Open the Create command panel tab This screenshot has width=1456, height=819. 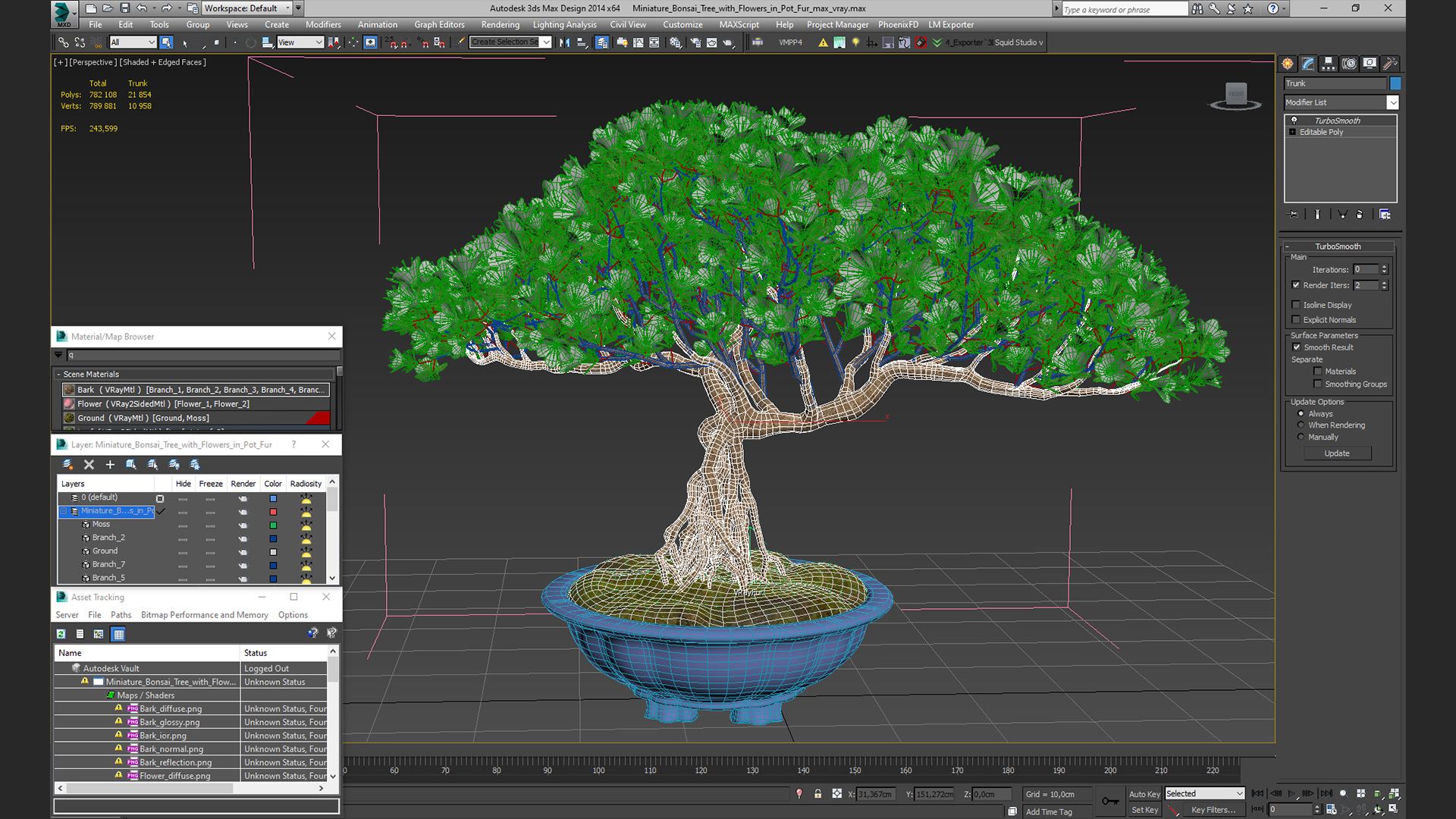[1287, 64]
